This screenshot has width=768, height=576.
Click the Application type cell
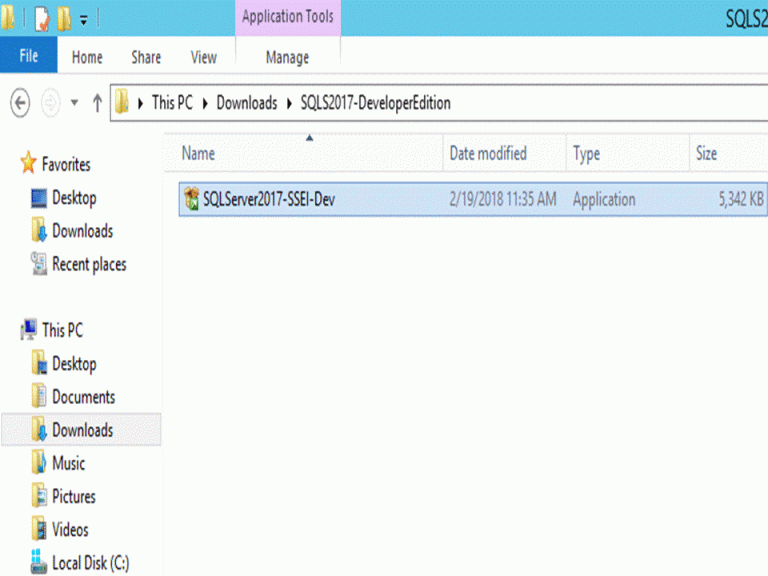point(604,199)
